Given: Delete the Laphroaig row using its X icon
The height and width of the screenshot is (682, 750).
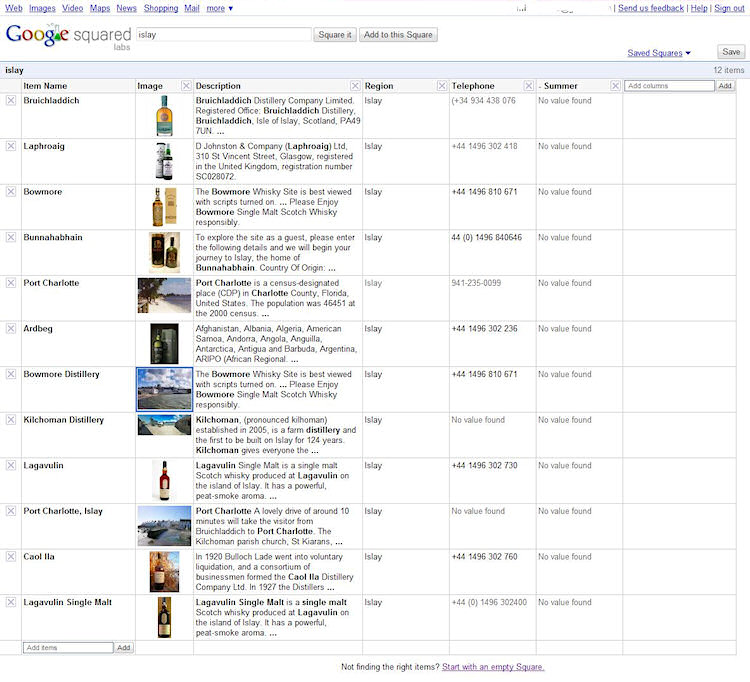Looking at the screenshot, I should tap(11, 146).
